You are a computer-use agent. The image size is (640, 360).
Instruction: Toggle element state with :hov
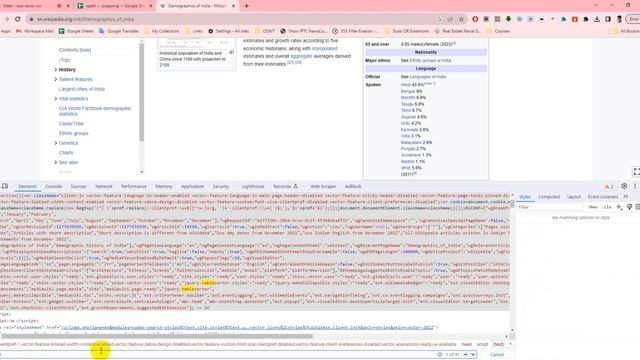click(593, 207)
